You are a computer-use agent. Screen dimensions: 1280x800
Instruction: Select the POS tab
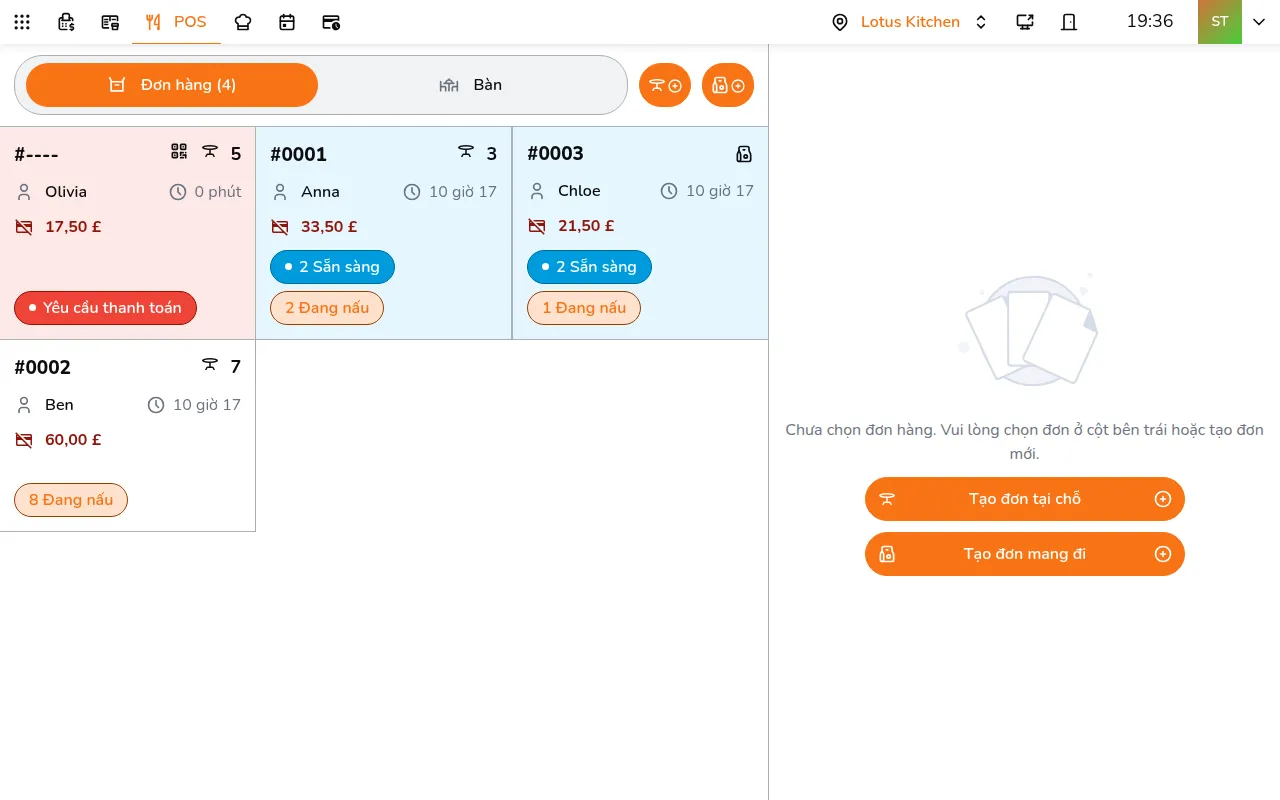pyautogui.click(x=176, y=22)
